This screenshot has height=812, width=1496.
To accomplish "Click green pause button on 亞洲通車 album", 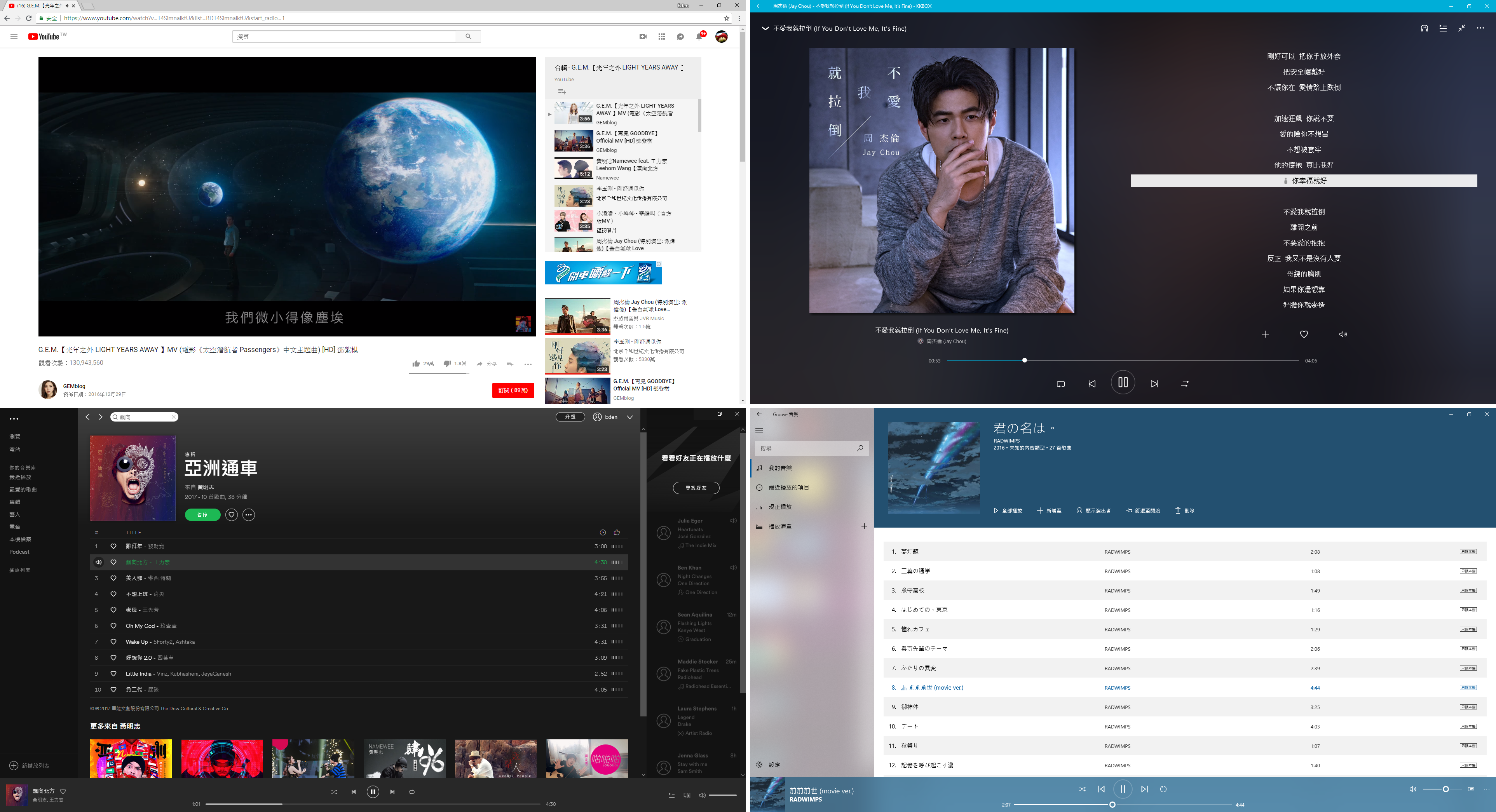I will (203, 515).
